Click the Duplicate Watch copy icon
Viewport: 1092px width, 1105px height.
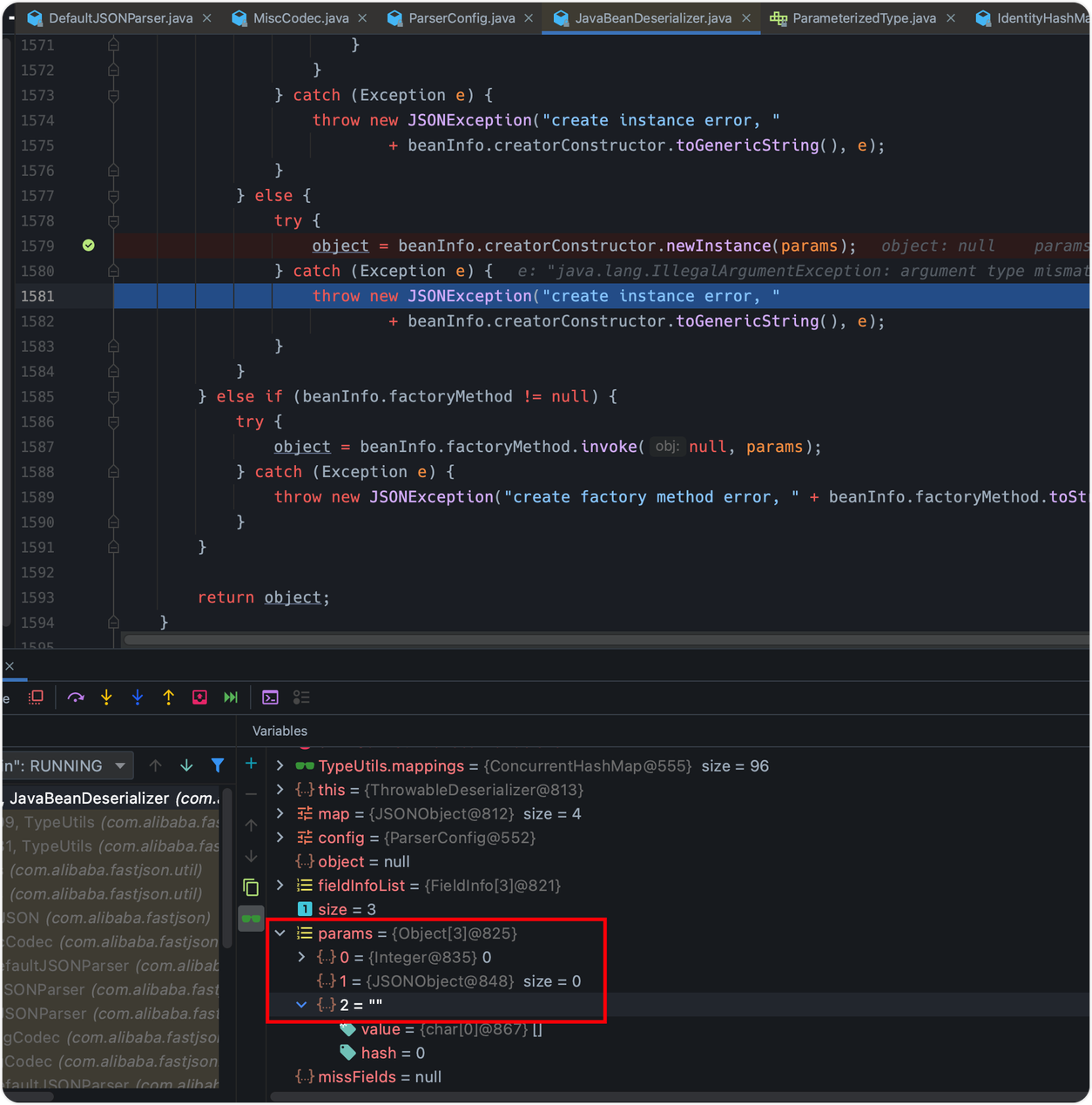[251, 887]
